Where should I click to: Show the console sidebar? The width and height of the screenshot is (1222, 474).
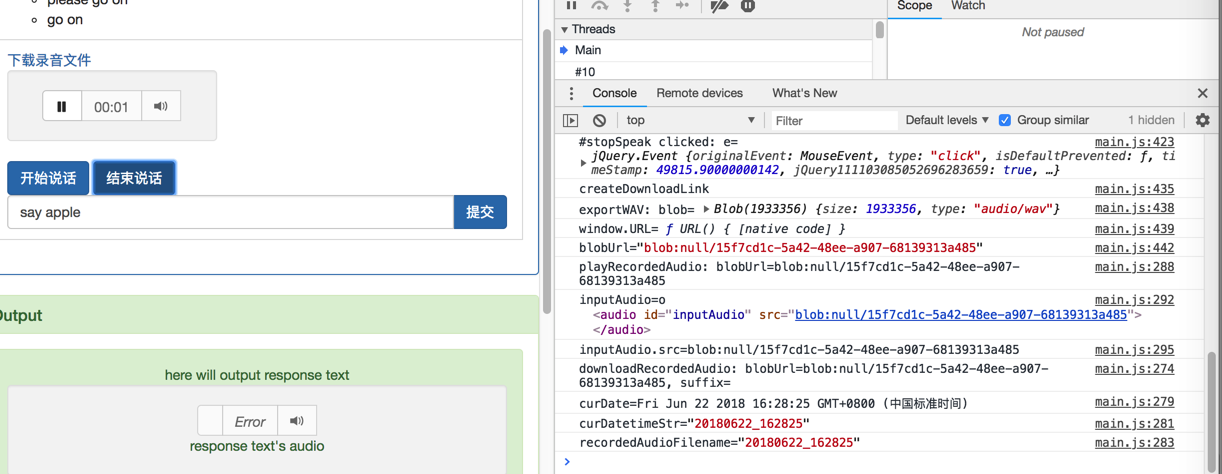tap(571, 120)
